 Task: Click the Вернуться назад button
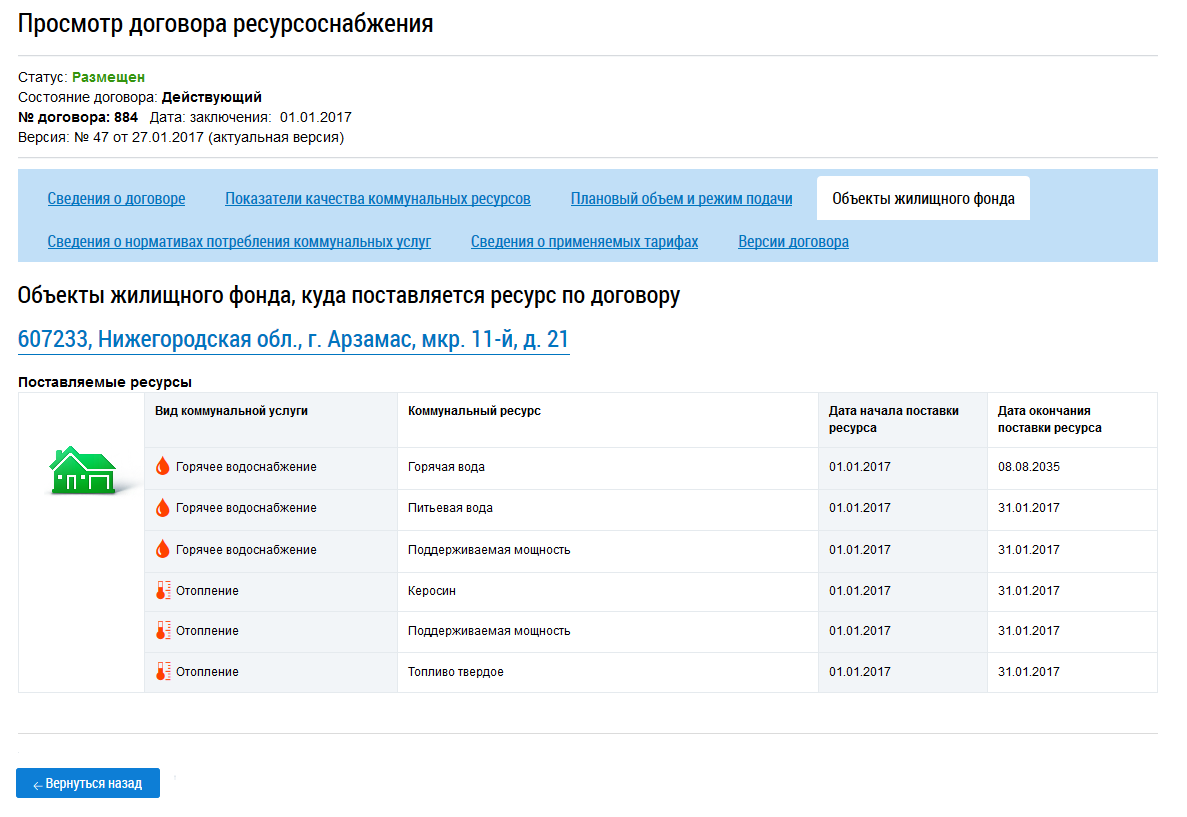click(88, 783)
